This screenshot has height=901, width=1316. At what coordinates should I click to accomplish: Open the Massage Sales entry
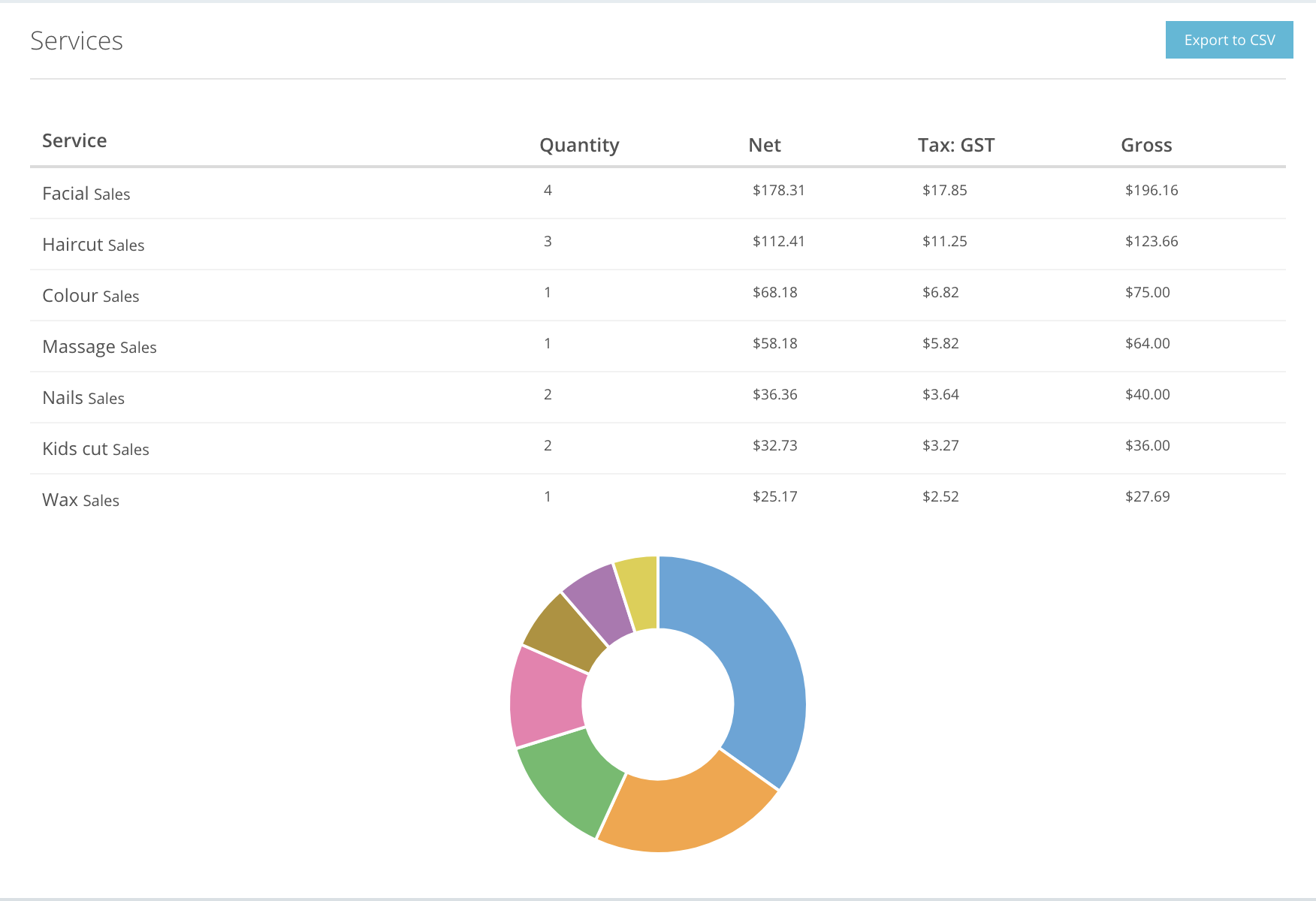click(x=99, y=346)
